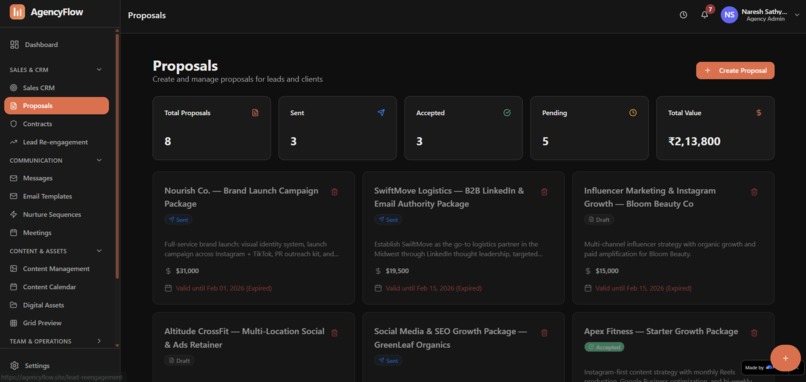Click the Sent badge on Nourish Co.
This screenshot has width=806, height=382.
[x=178, y=220]
